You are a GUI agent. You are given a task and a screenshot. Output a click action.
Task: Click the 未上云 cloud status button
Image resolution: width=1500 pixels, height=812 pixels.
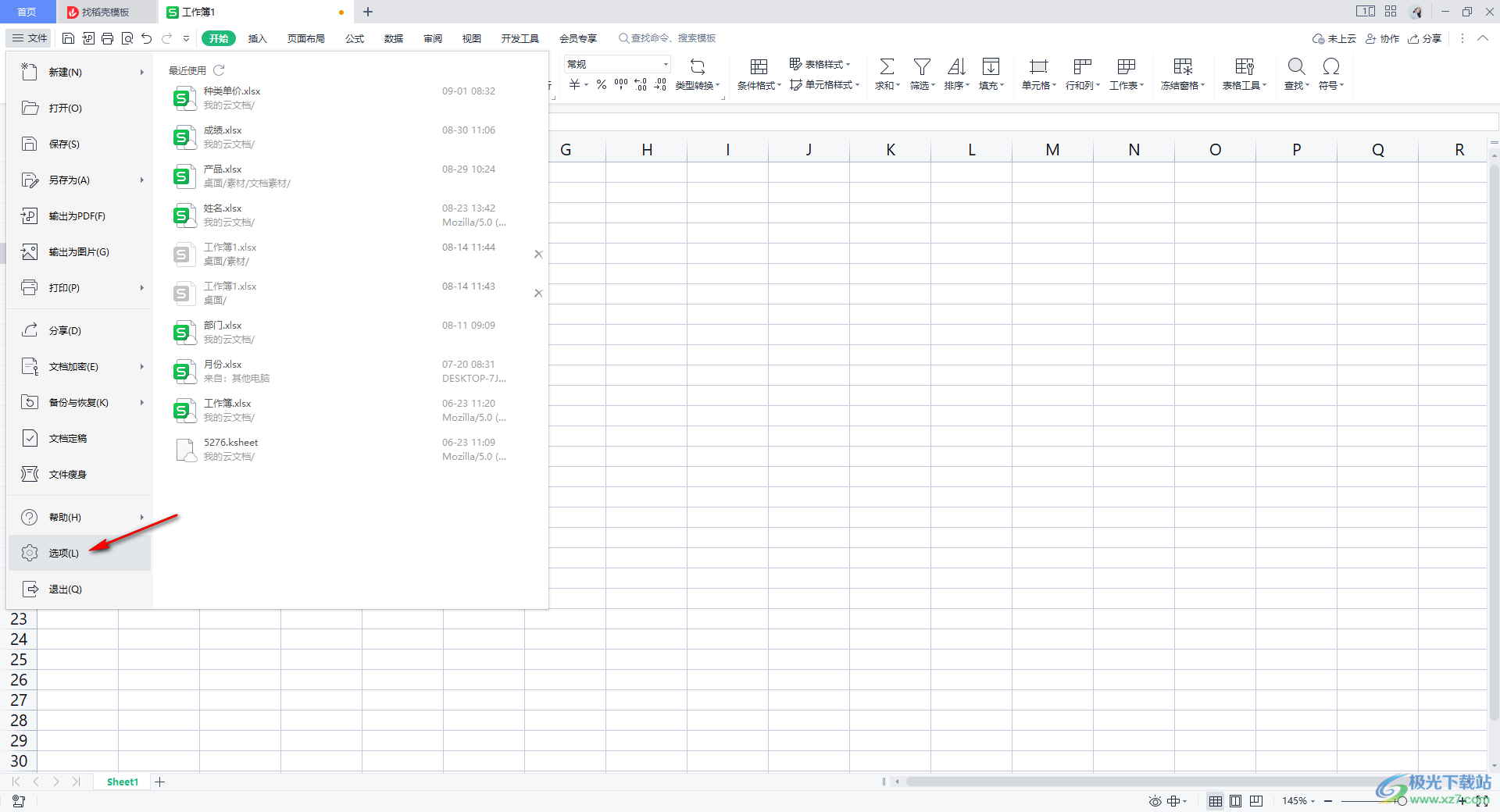point(1334,38)
